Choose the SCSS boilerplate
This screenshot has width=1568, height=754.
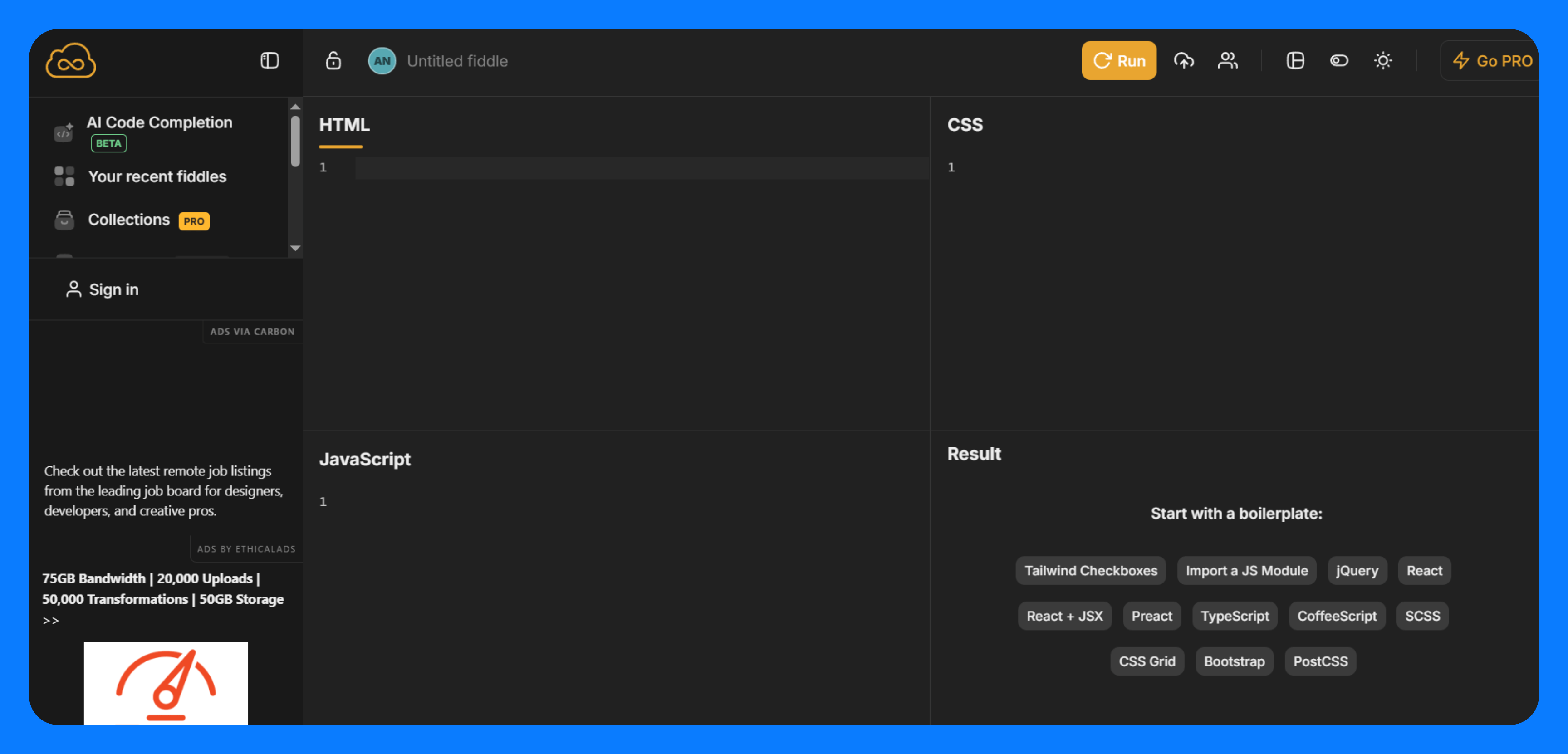click(x=1422, y=616)
